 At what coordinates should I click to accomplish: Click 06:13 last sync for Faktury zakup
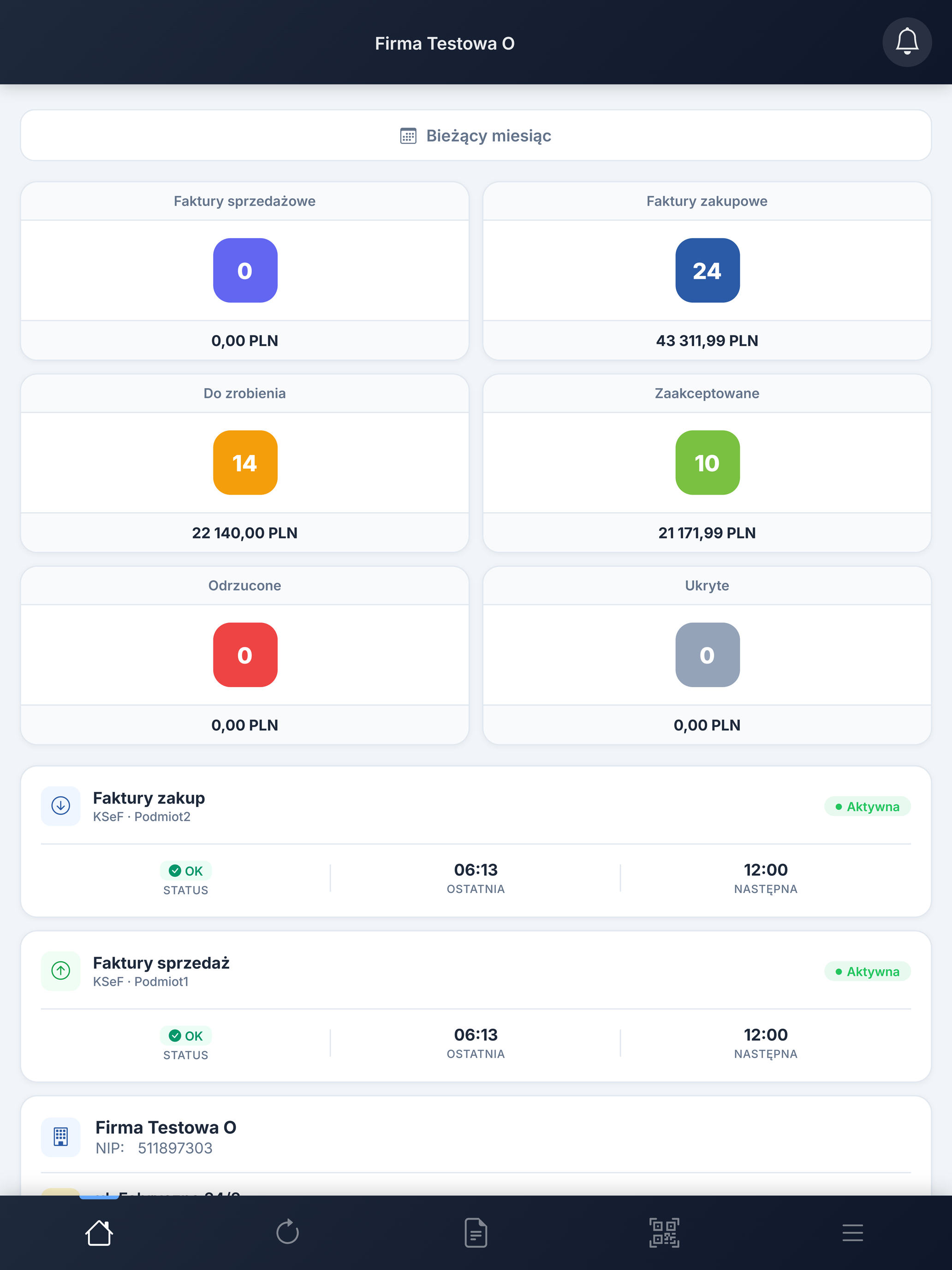(x=476, y=870)
